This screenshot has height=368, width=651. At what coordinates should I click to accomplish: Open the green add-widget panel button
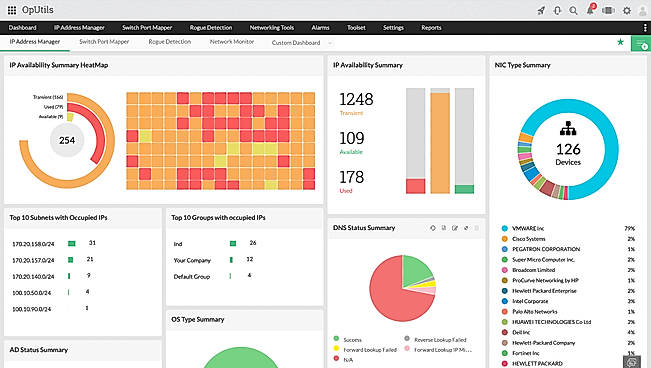tap(641, 44)
